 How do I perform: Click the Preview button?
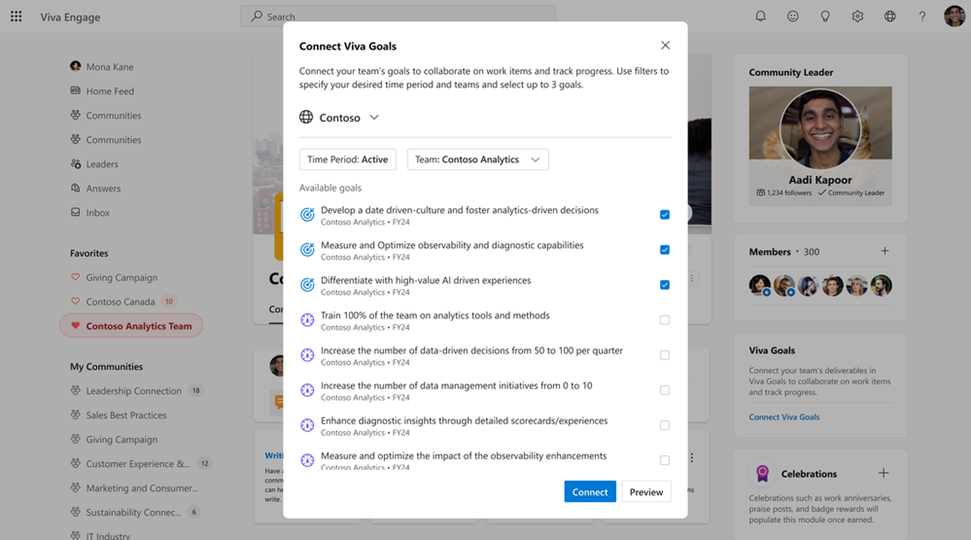[x=646, y=492]
